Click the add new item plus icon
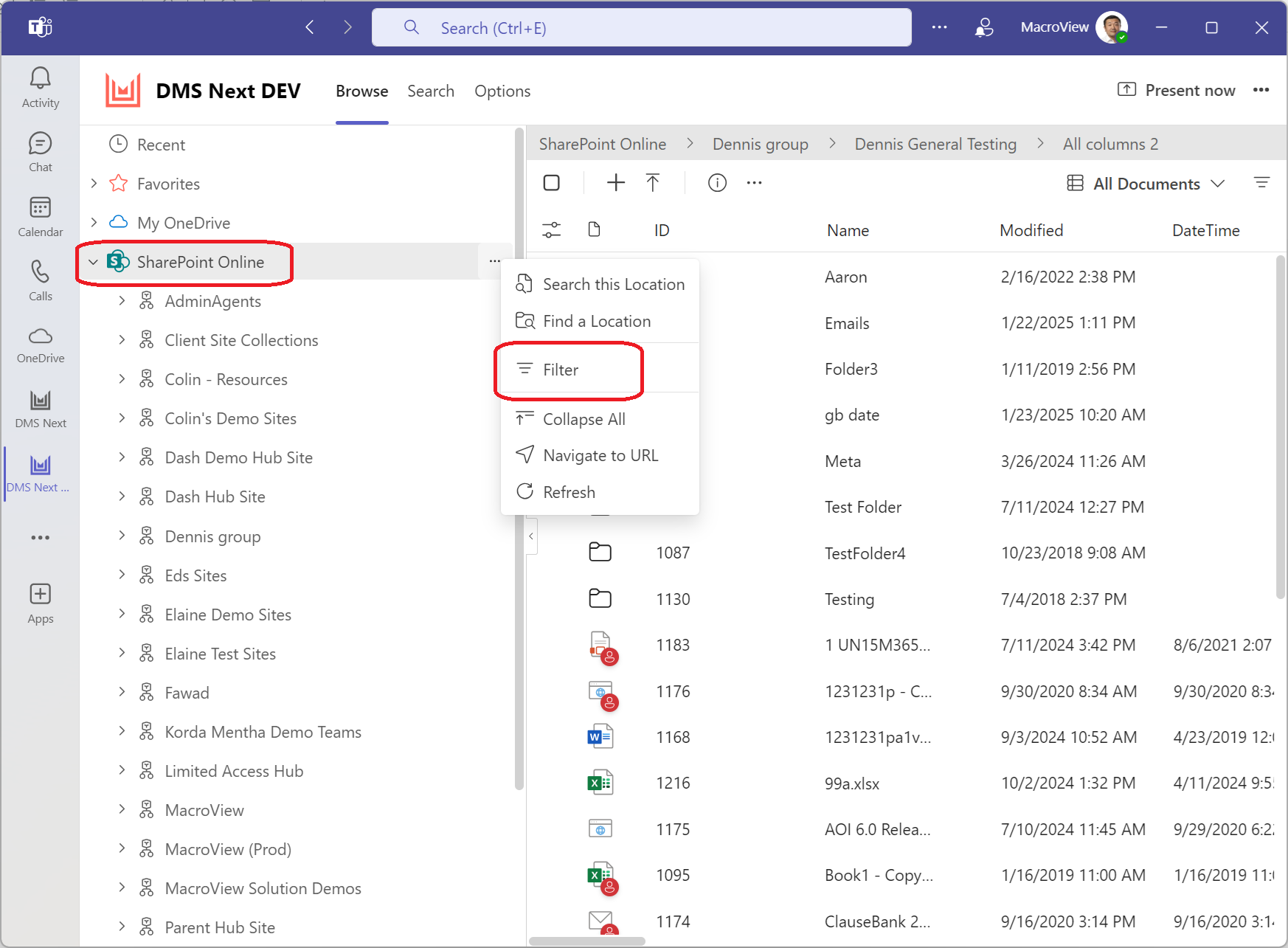The height and width of the screenshot is (948, 1288). [x=615, y=182]
